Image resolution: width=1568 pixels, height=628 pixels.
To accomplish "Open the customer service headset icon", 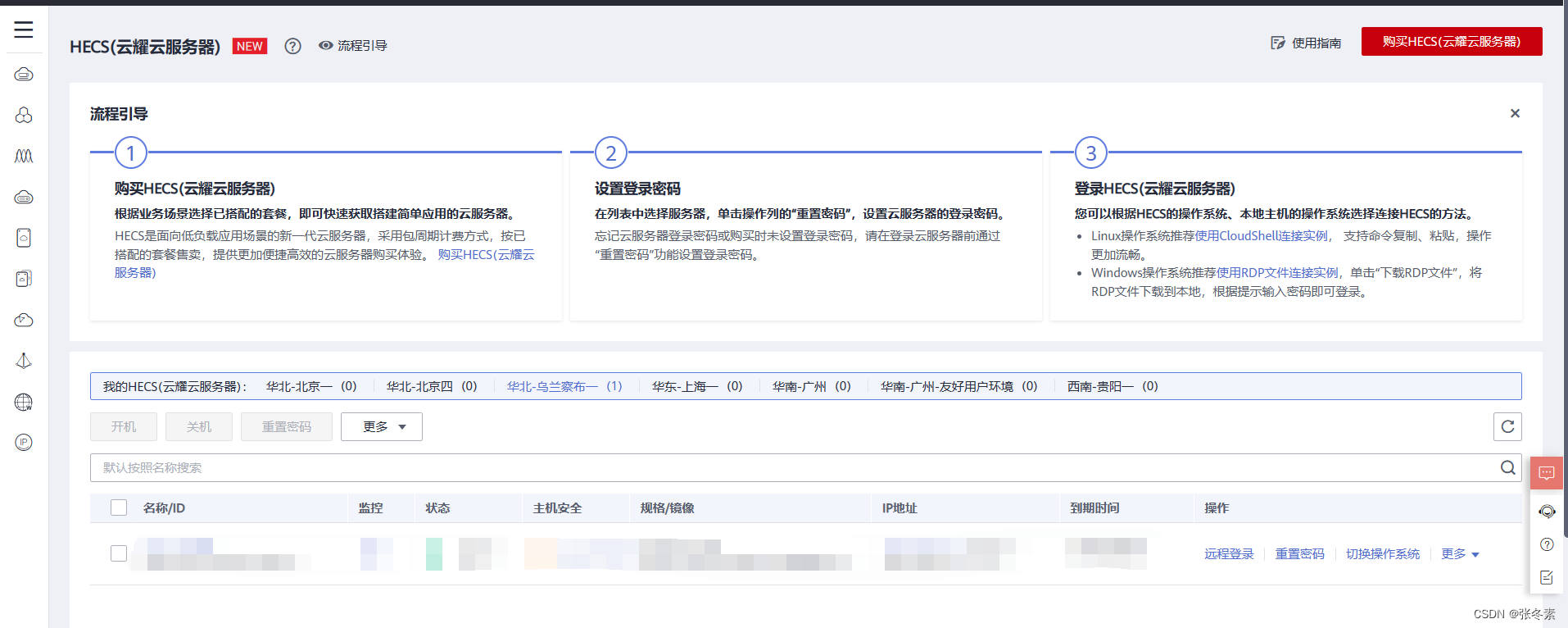I will (1547, 512).
